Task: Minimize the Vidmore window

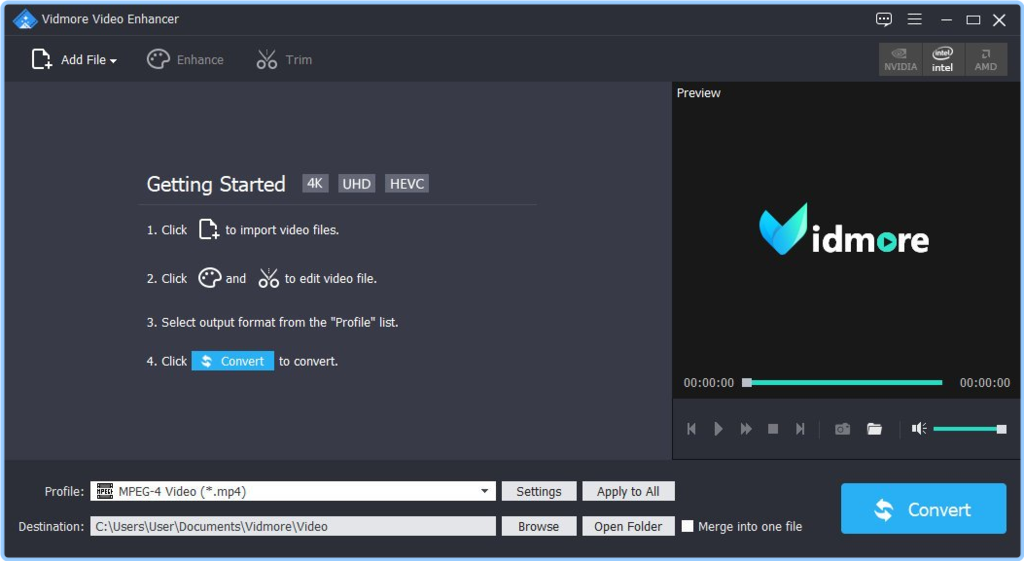Action: tap(946, 20)
